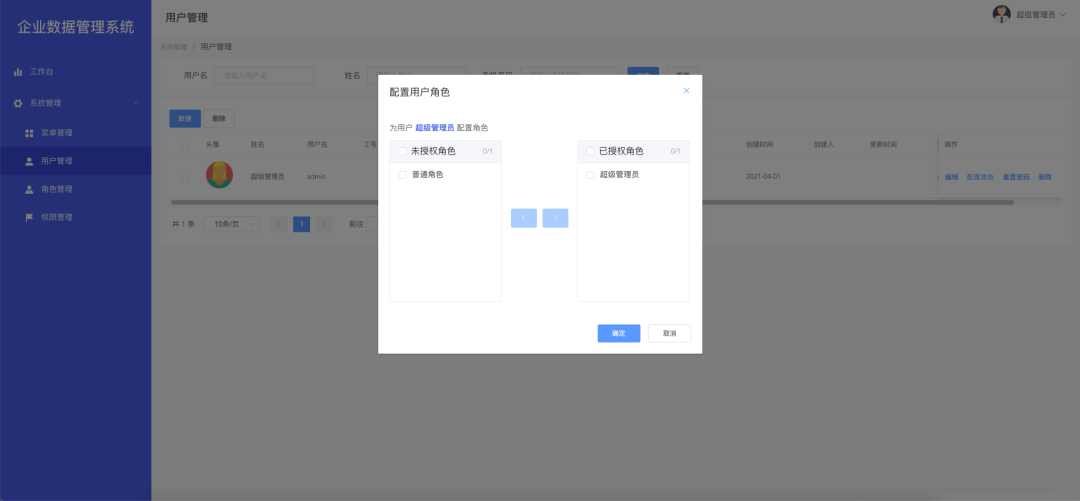Click the 确定 button in the dialog
Image resolution: width=1080 pixels, height=501 pixels.
(x=618, y=333)
